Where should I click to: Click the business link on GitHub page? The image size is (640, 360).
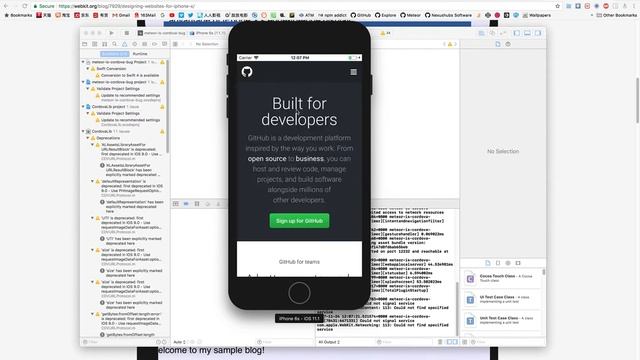pos(309,159)
